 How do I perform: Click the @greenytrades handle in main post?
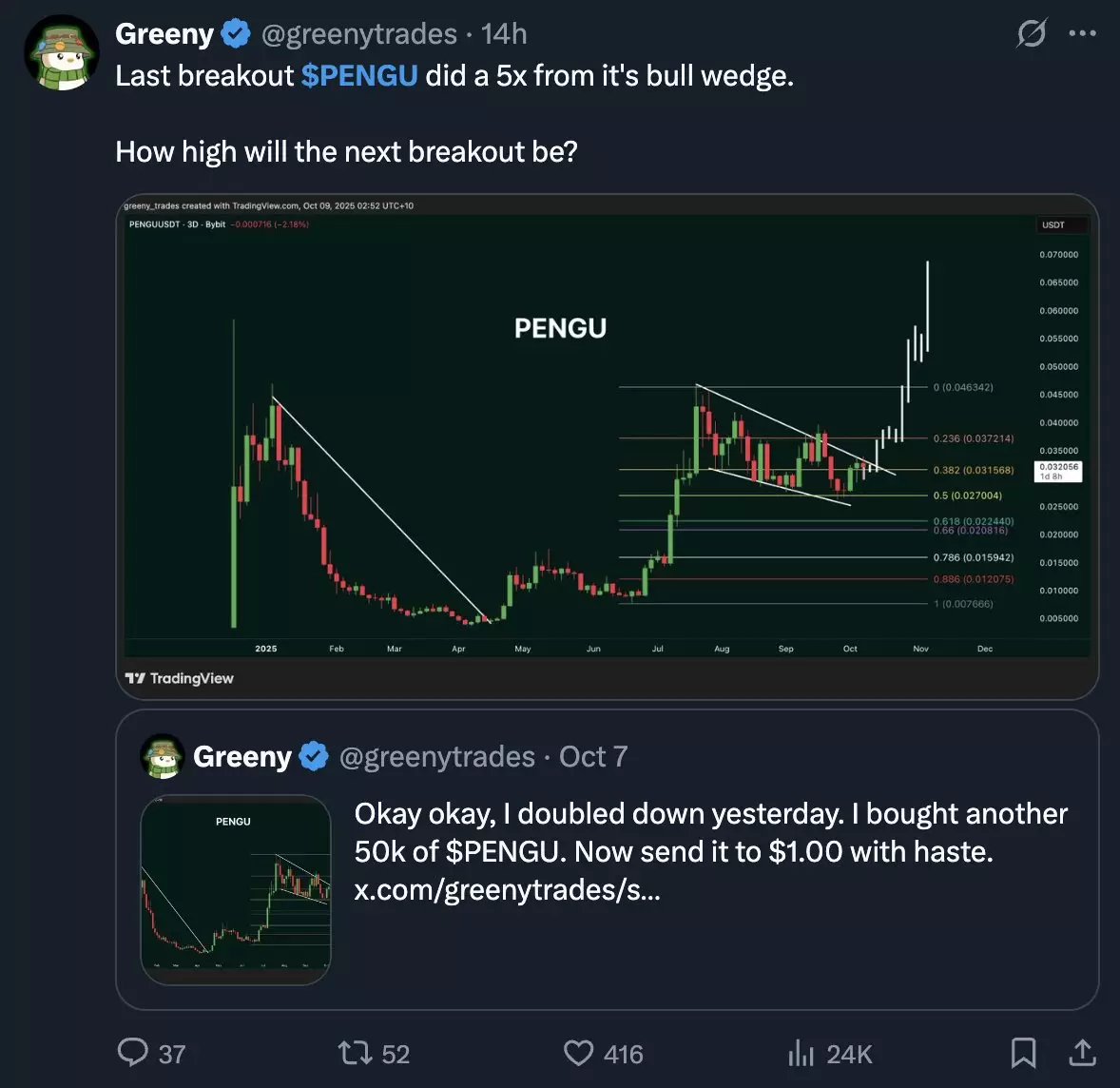click(358, 34)
